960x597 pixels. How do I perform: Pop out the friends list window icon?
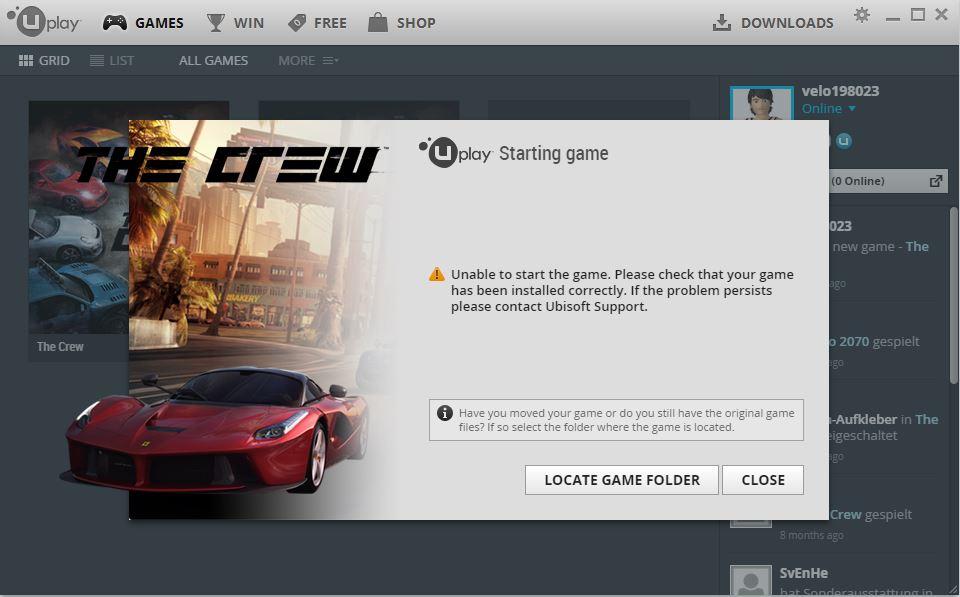pos(936,181)
